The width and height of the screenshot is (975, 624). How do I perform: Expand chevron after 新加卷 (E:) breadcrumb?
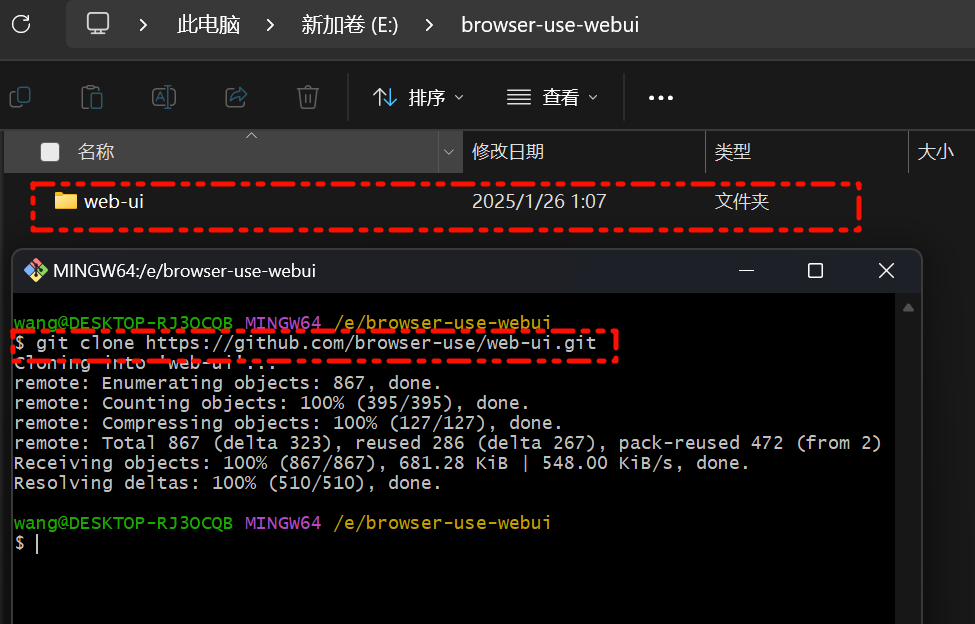point(429,25)
